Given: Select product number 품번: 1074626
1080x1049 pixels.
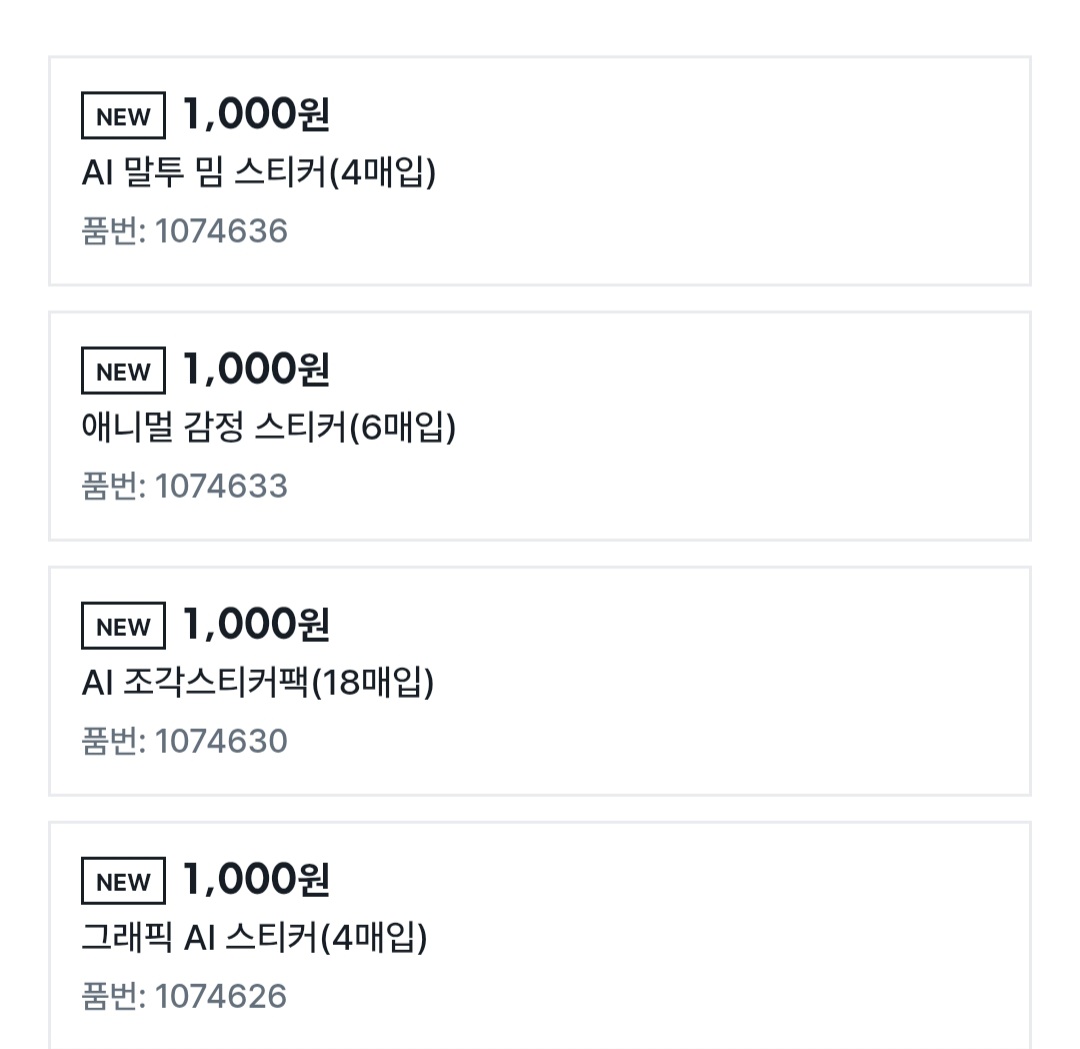Looking at the screenshot, I should pos(184,996).
